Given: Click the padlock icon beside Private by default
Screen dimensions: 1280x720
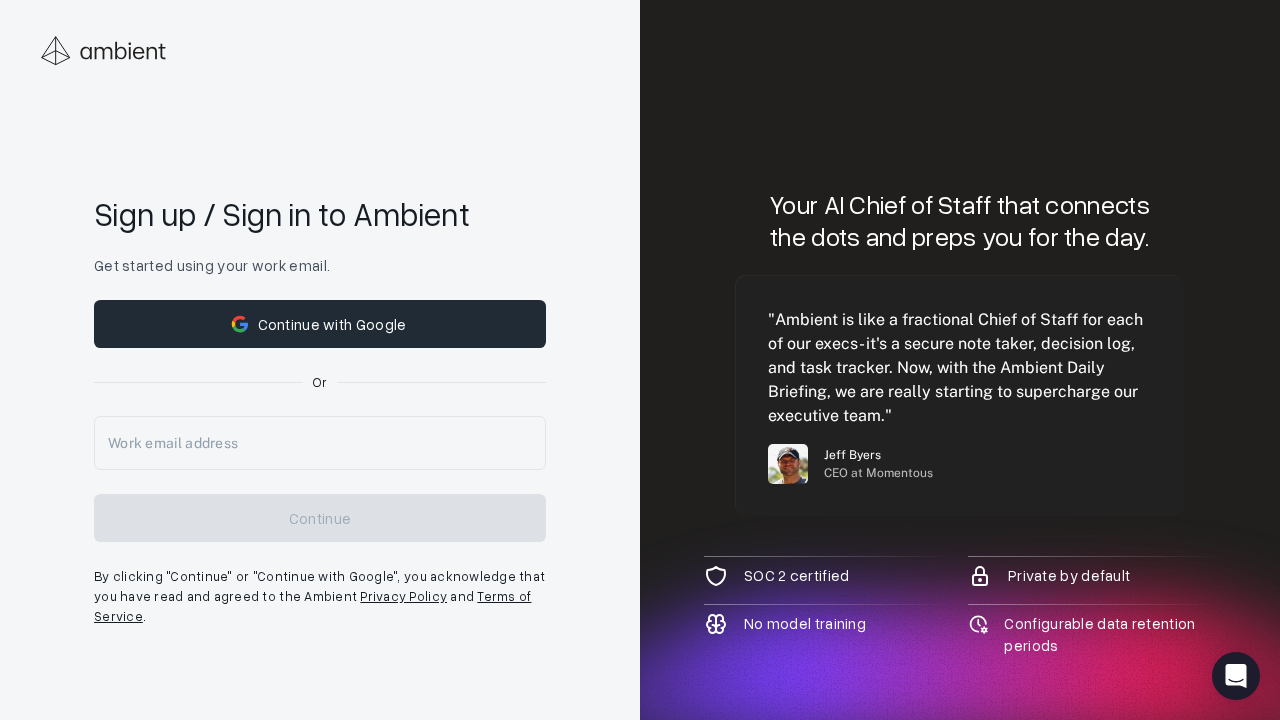Looking at the screenshot, I should click(980, 576).
